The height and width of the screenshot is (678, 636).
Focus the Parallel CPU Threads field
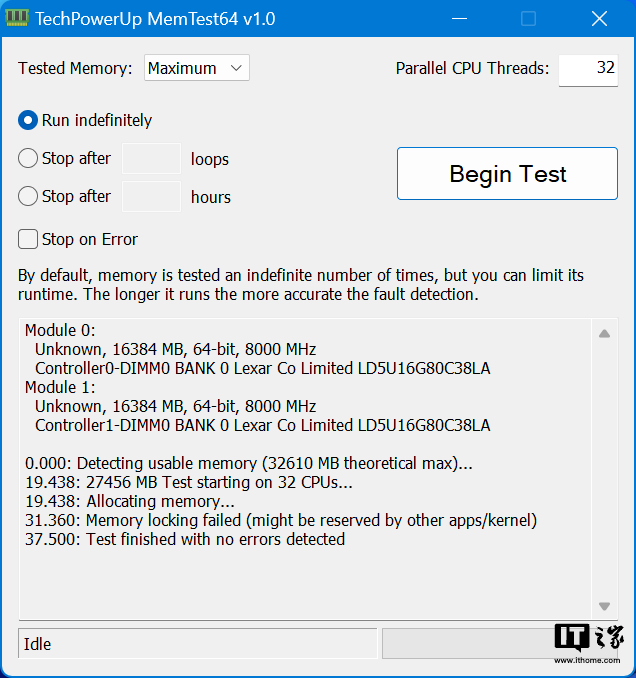(587, 68)
